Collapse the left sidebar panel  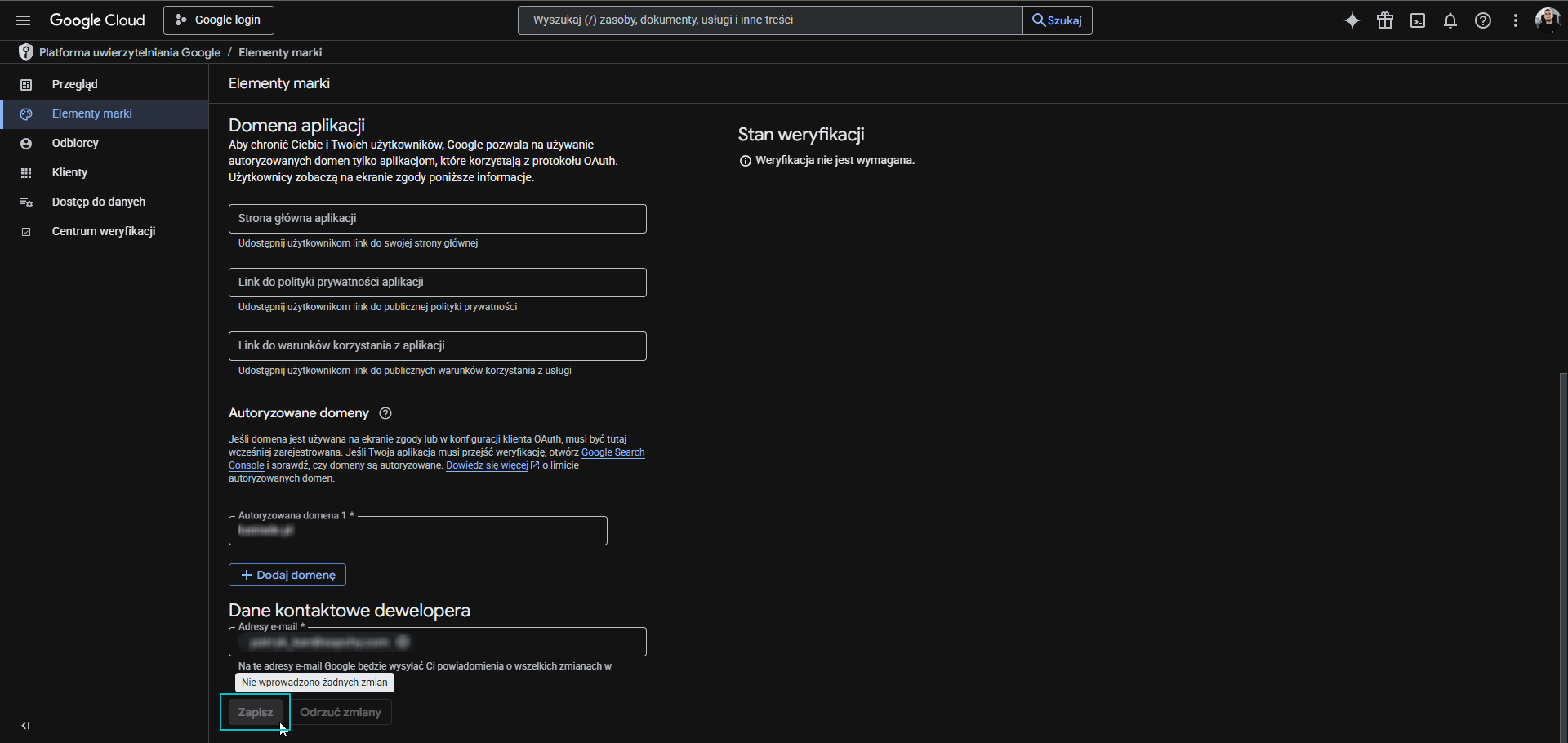pos(25,726)
